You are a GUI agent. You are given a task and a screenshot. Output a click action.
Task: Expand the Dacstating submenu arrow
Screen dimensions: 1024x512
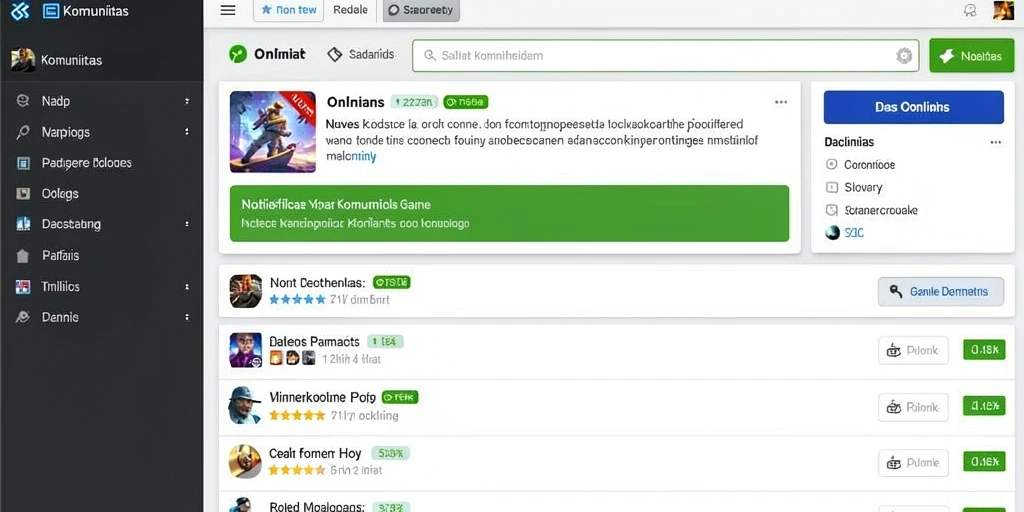[187, 224]
